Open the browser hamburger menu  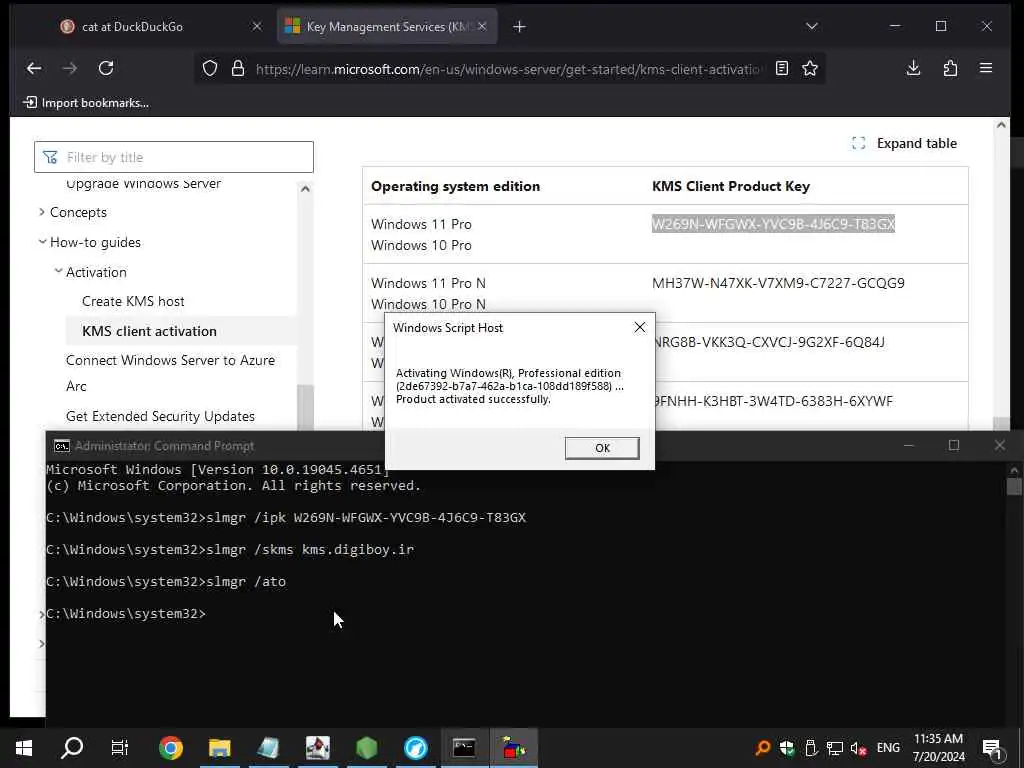pyautogui.click(x=986, y=68)
